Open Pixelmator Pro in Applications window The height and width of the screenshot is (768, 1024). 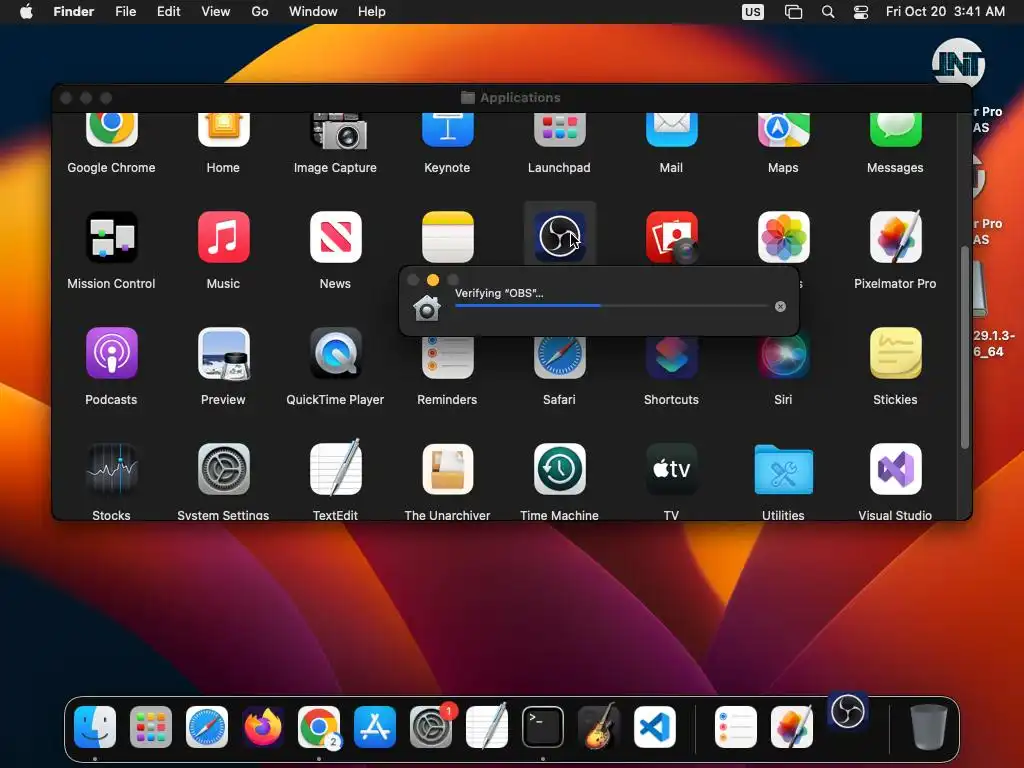(x=895, y=237)
